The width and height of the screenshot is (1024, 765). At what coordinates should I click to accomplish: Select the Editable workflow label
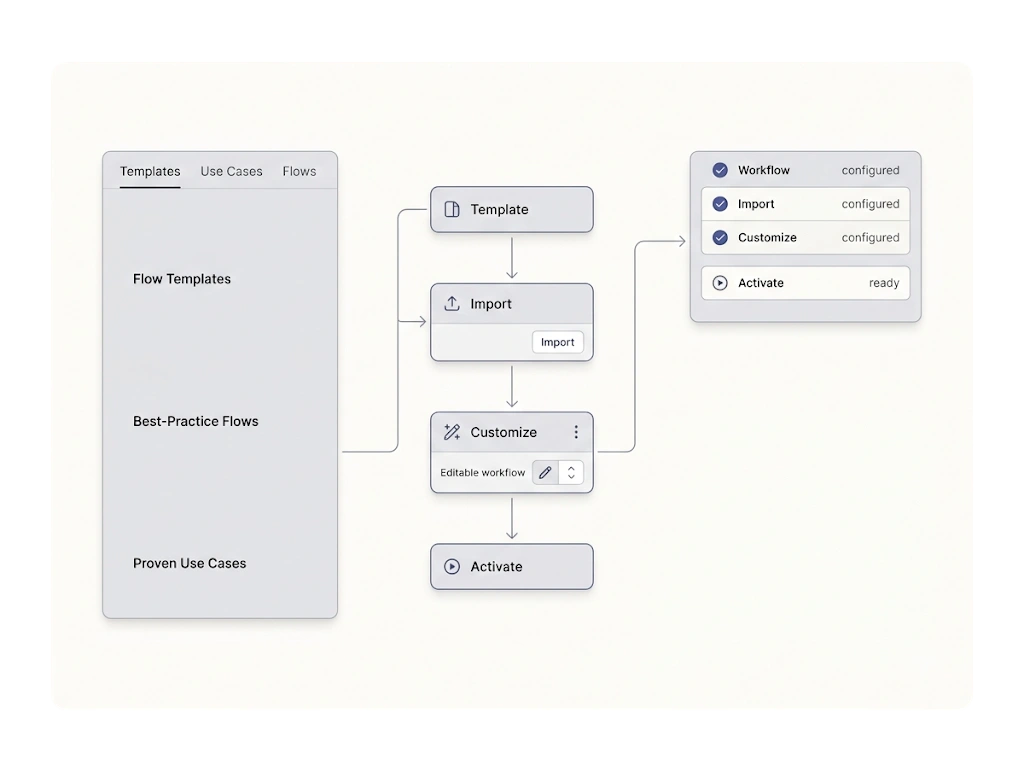(483, 472)
